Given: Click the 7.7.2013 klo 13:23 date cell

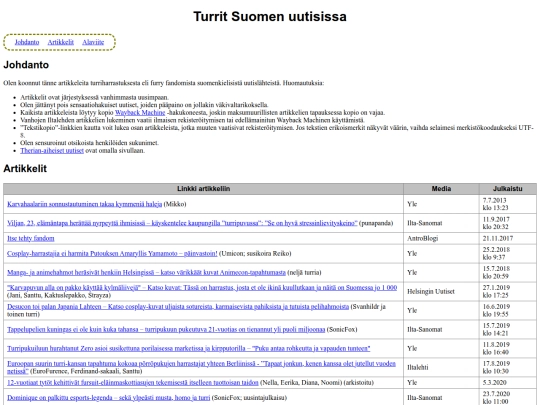Looking at the screenshot, I should (508, 204).
